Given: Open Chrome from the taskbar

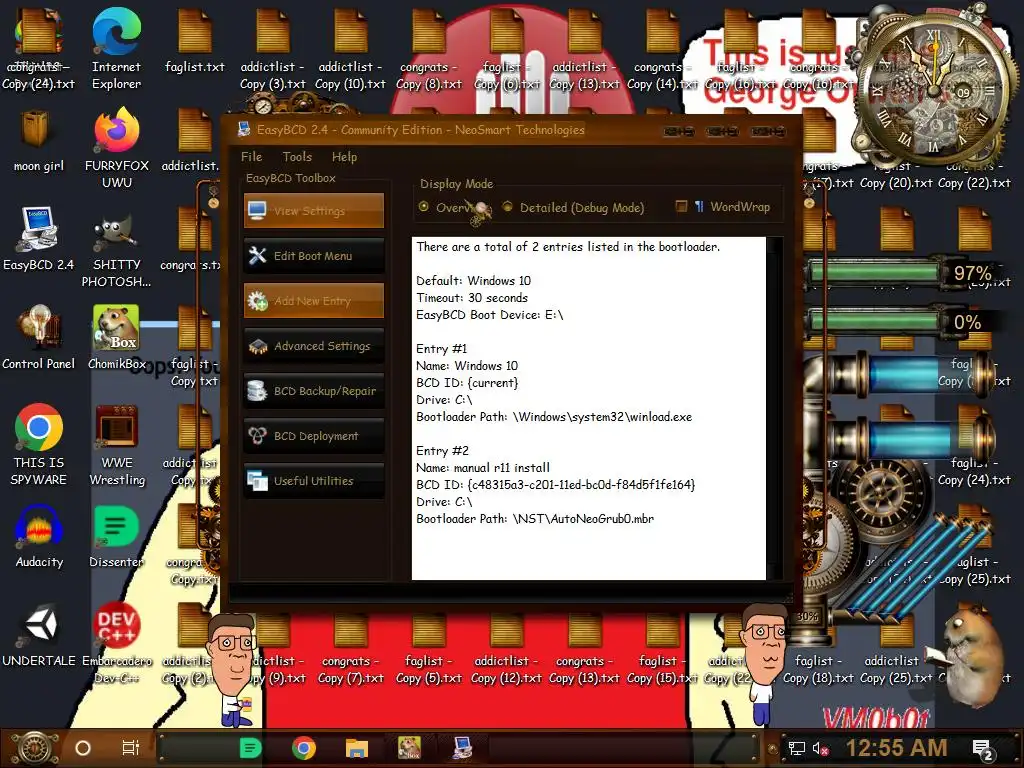Looking at the screenshot, I should [304, 748].
